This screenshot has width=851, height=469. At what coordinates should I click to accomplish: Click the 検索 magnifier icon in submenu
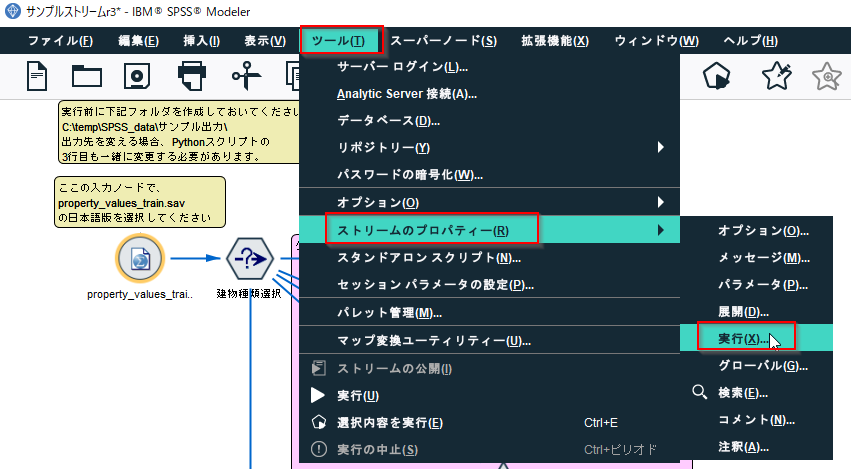(700, 392)
